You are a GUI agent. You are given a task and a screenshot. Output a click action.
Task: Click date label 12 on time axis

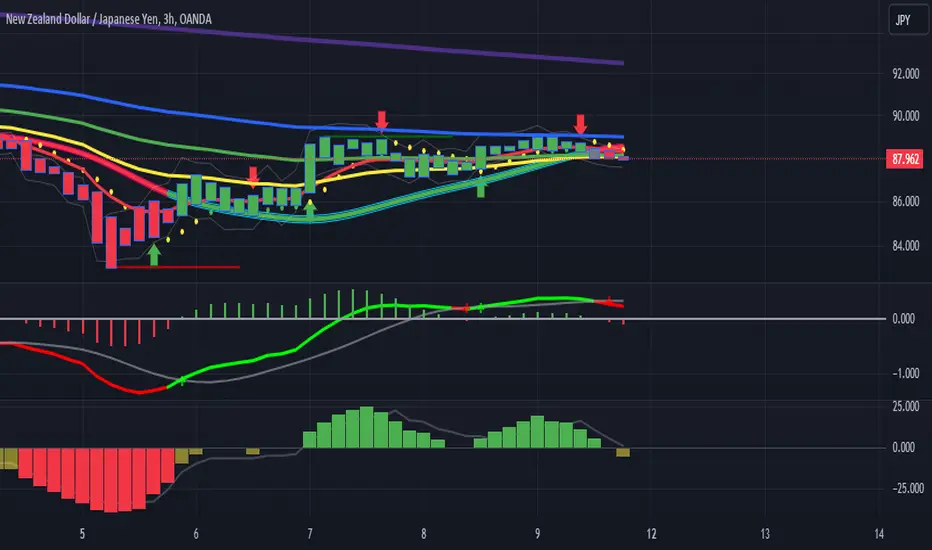pos(651,534)
